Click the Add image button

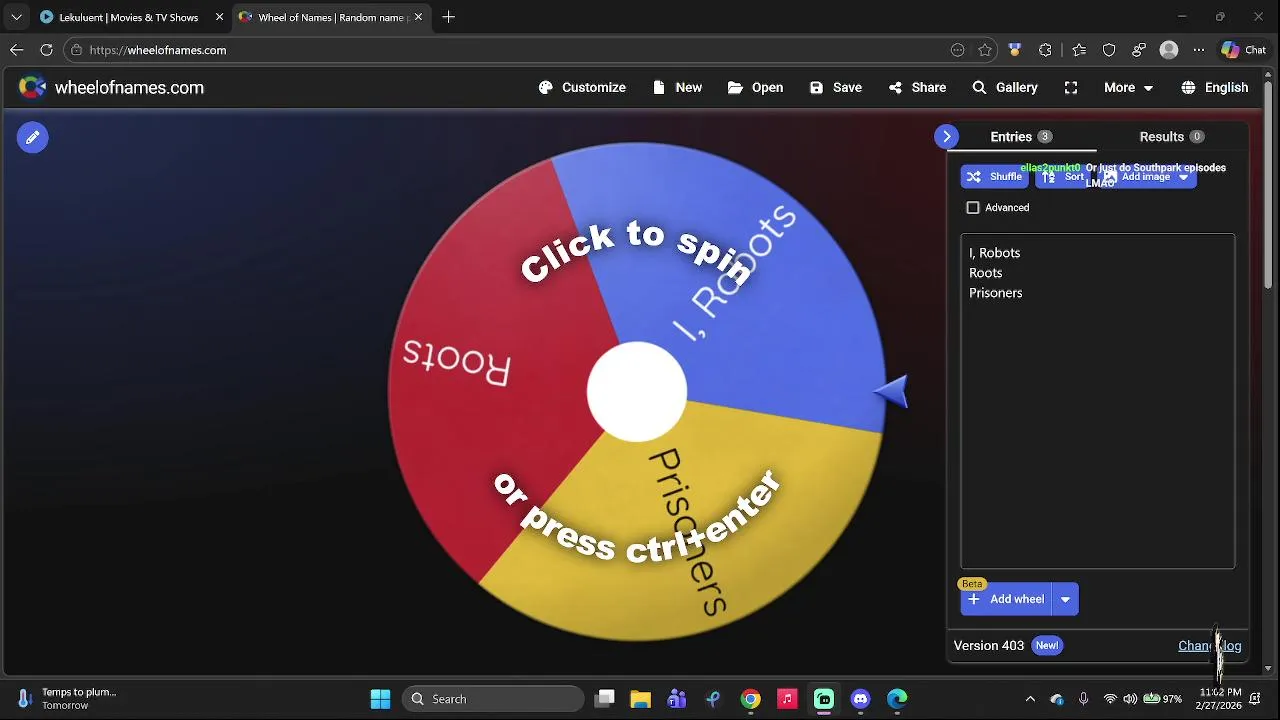1135,177
